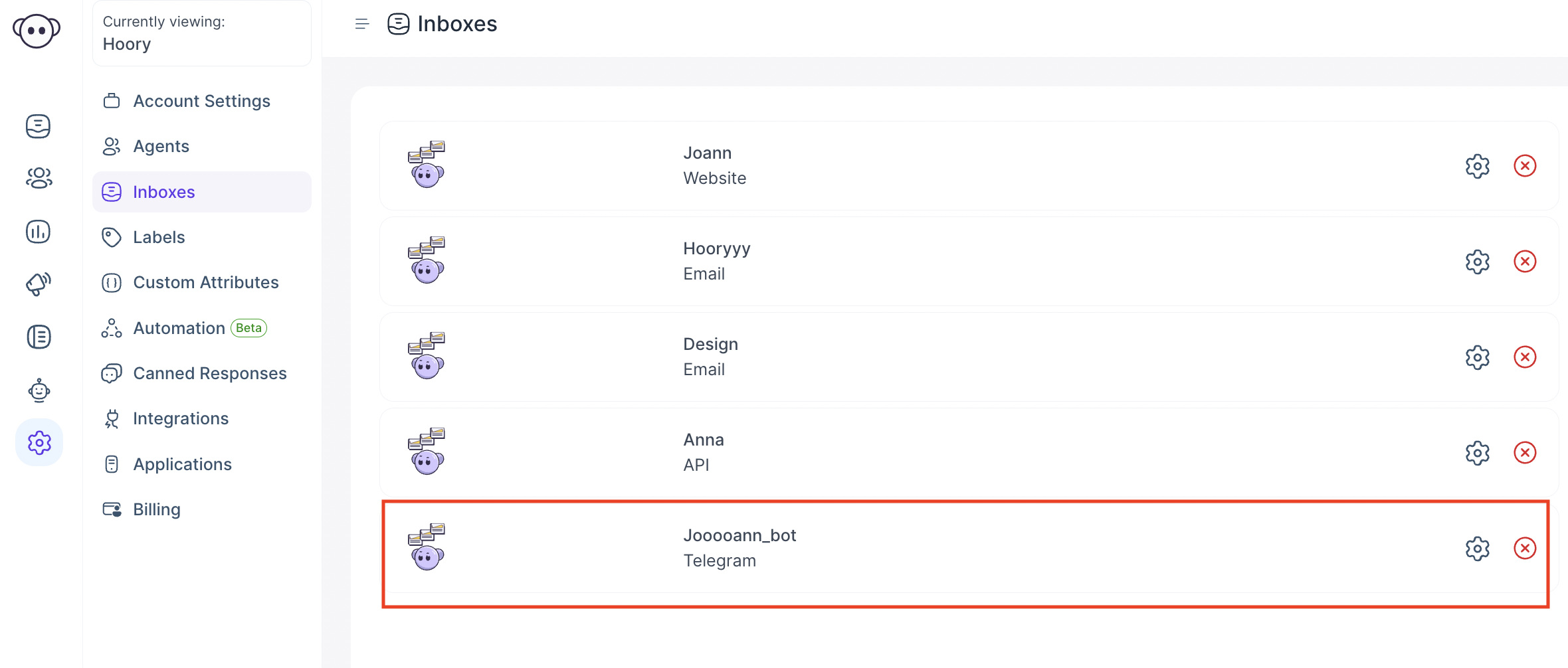
Task: Click the Design inbox avatar
Action: [x=427, y=356]
